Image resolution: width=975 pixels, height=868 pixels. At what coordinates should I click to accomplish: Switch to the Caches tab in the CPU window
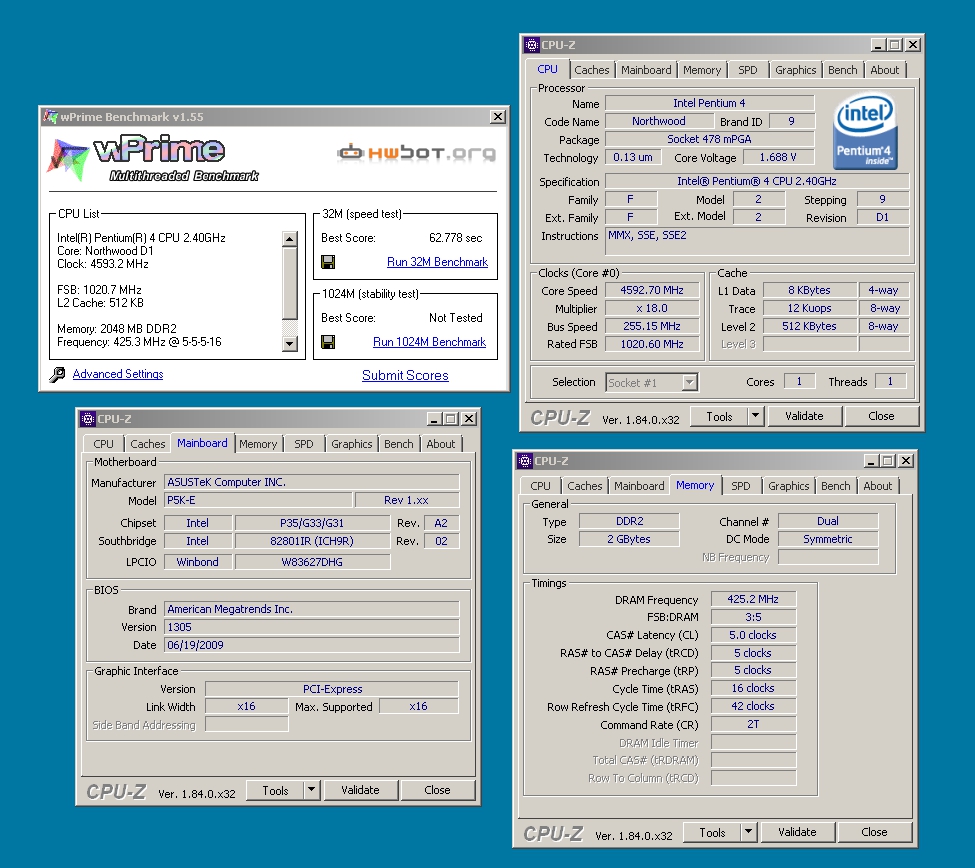(x=592, y=70)
